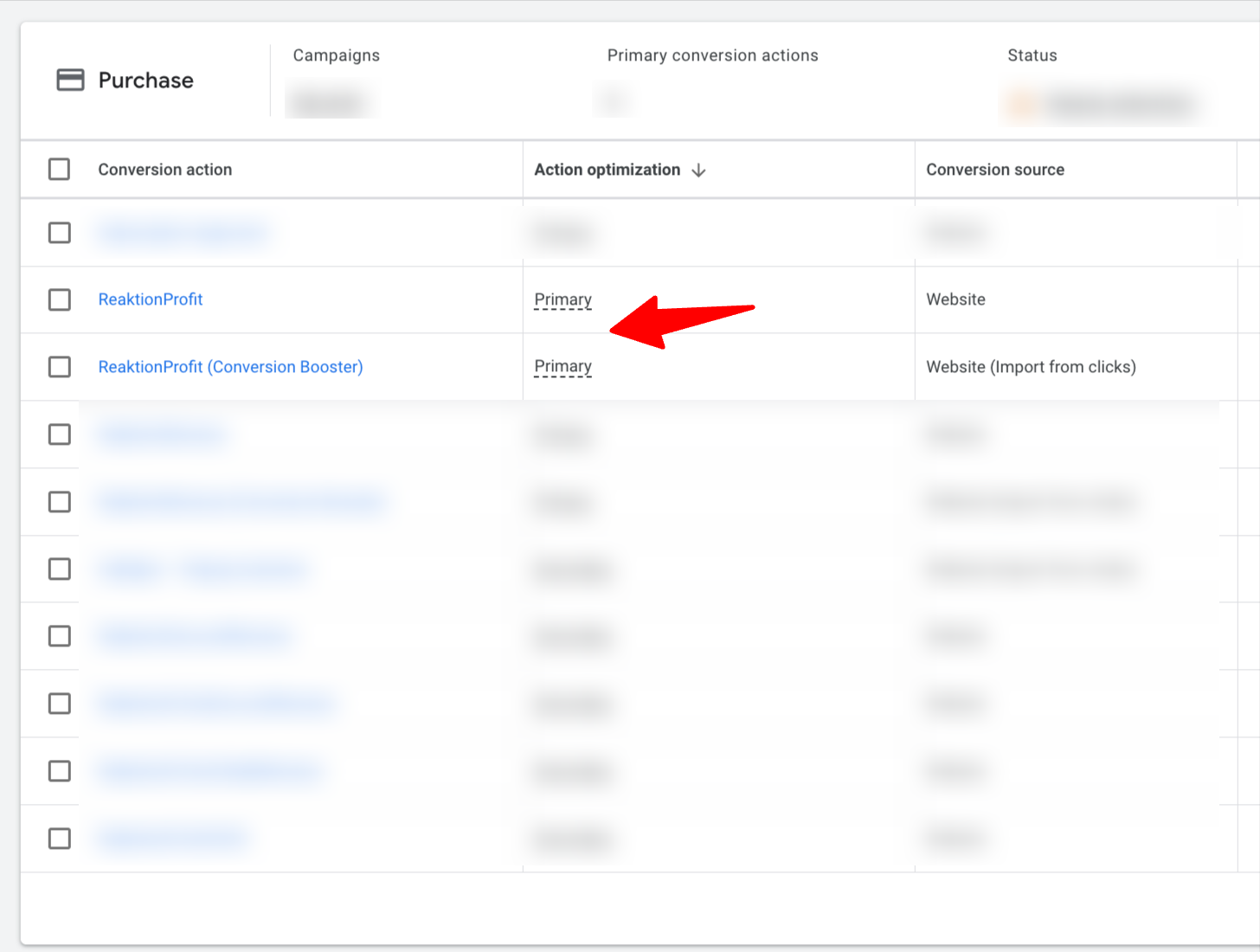Tick the checkbox in the last table row
1260x952 pixels.
coord(60,839)
